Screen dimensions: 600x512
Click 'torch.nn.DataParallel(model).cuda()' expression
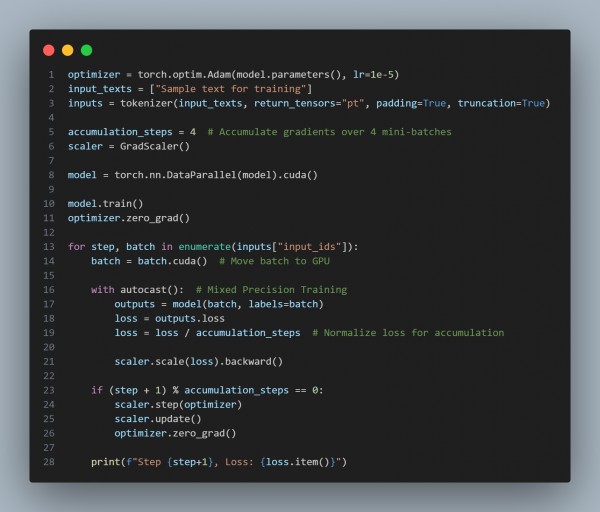[216, 175]
